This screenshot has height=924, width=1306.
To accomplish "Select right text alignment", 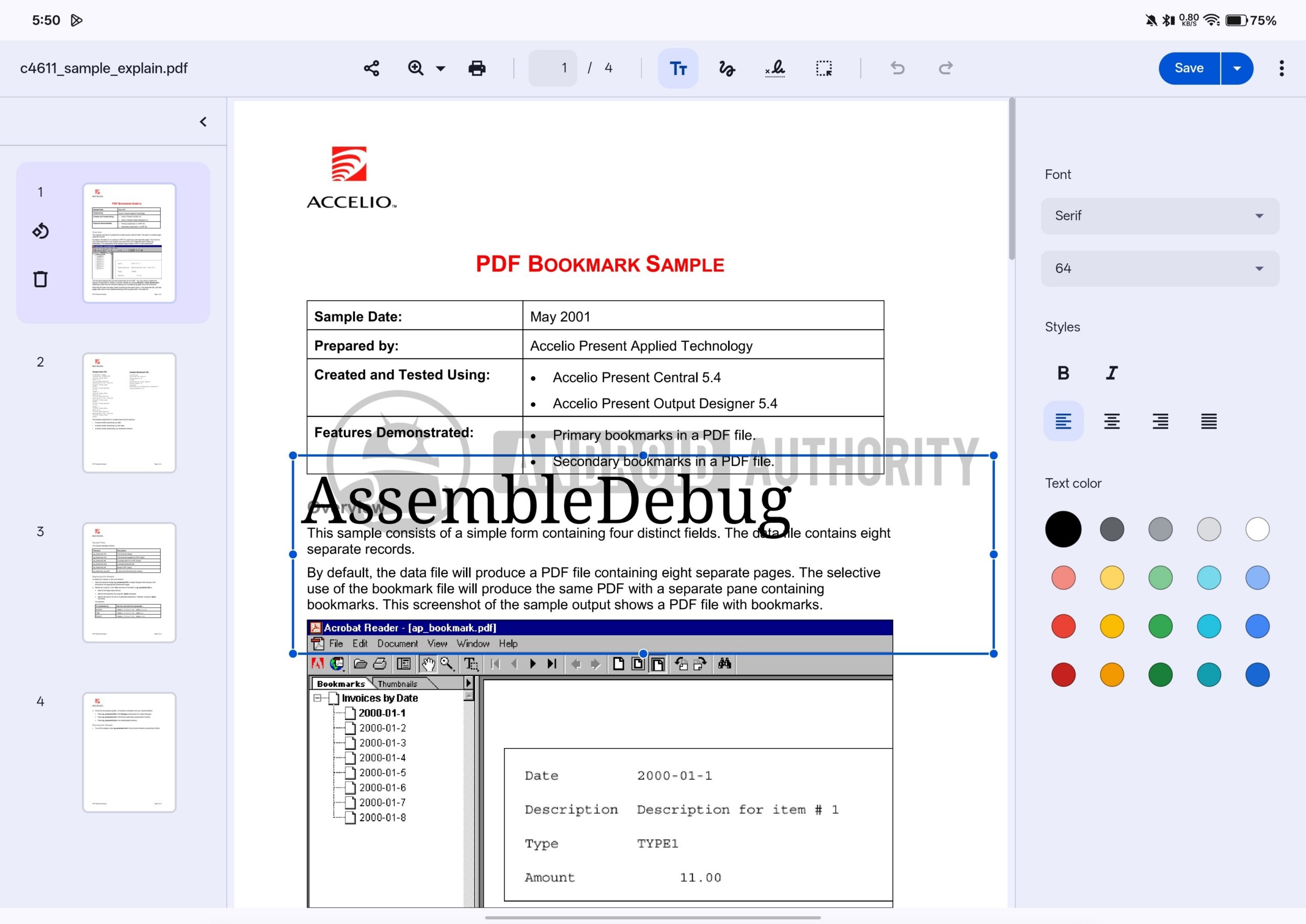I will (x=1161, y=421).
